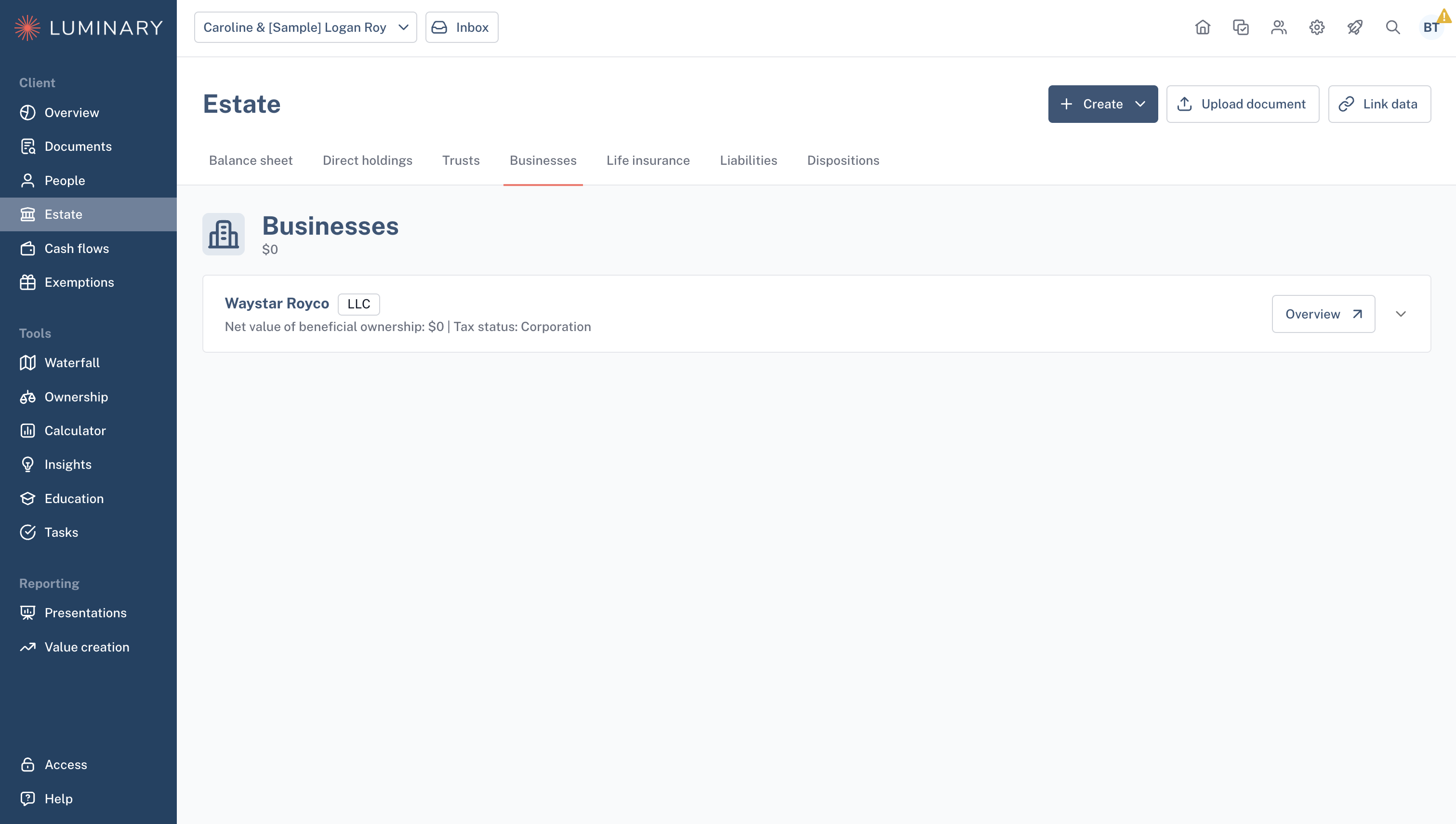
Task: Open the Calculator tool
Action: [x=88, y=431]
